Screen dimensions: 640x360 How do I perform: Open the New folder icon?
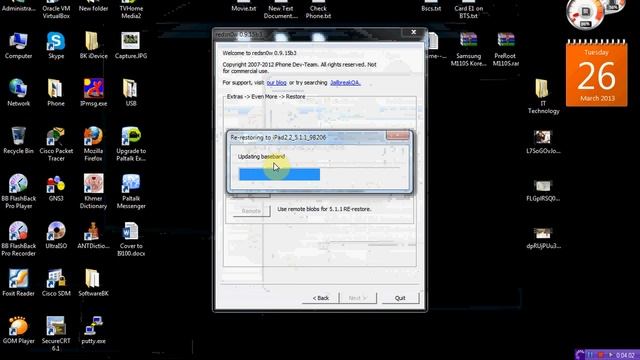point(93,6)
